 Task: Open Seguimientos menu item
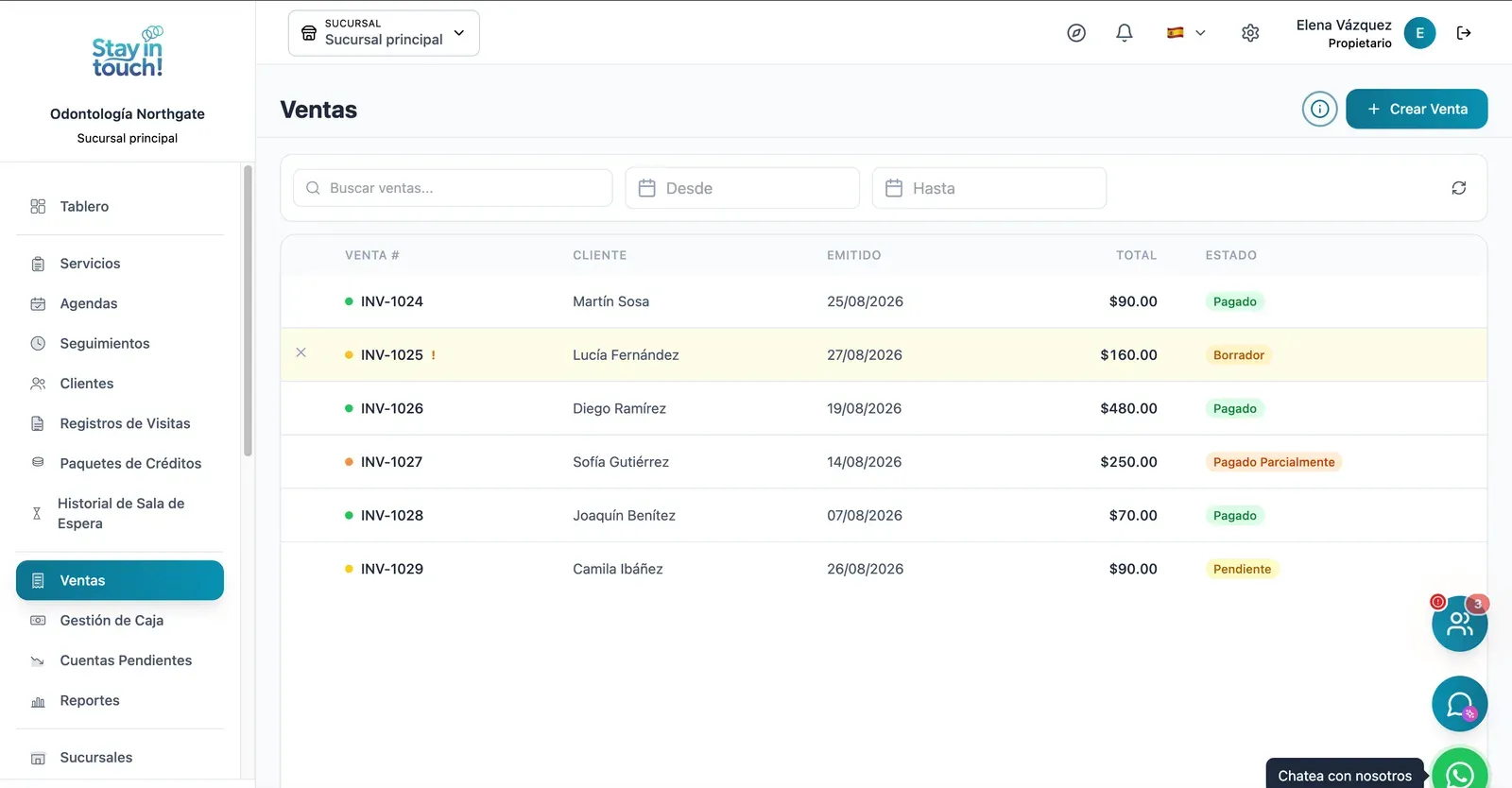[120, 344]
